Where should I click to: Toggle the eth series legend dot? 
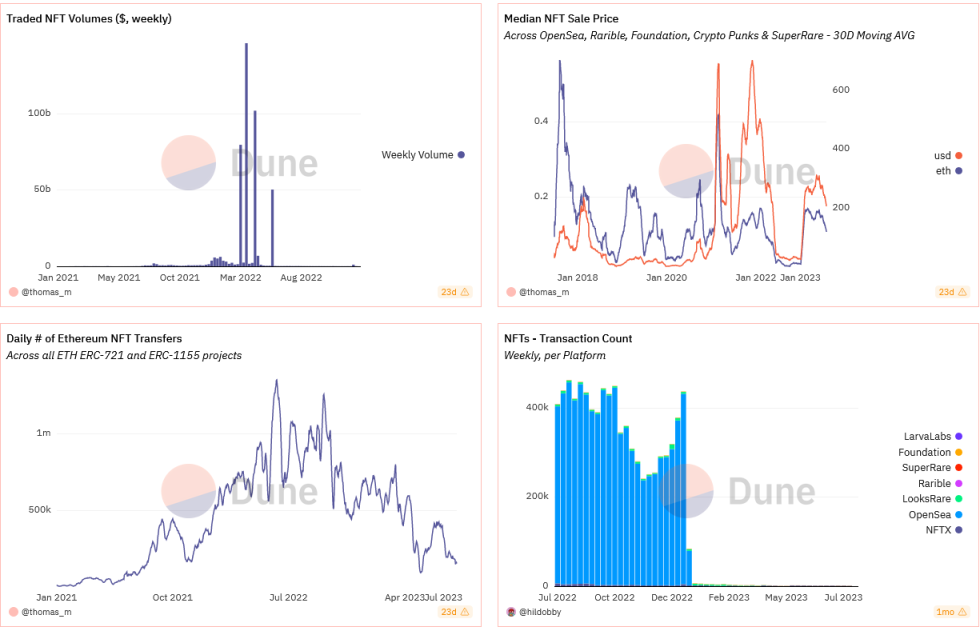pos(959,171)
